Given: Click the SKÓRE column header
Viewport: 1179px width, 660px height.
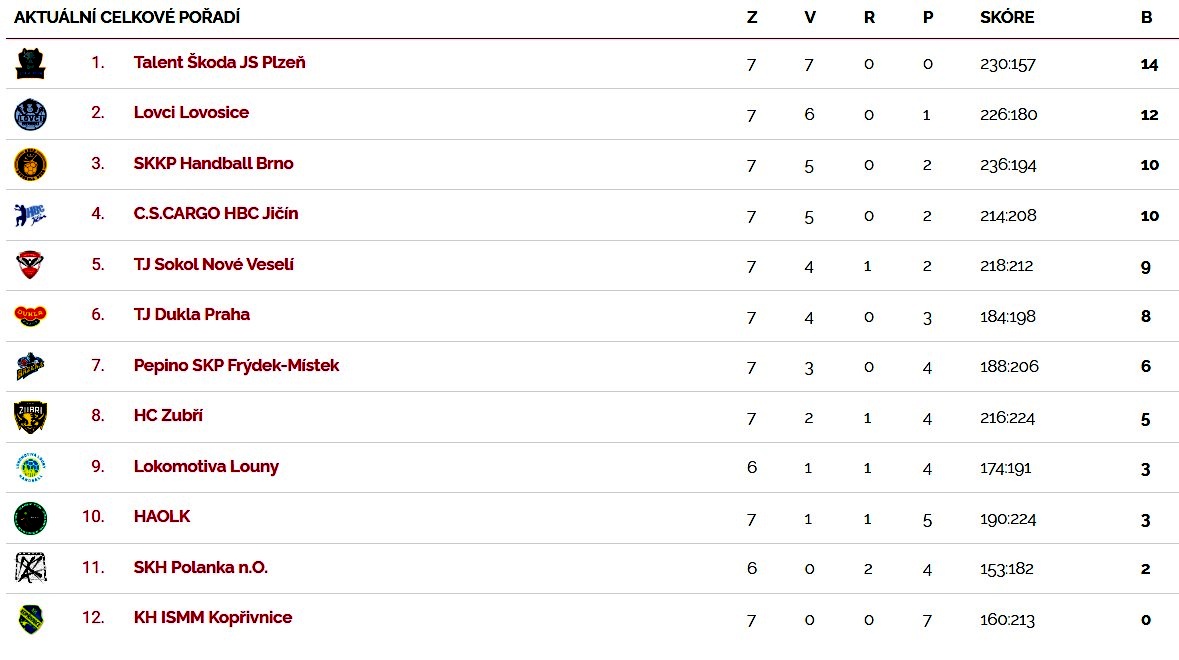Looking at the screenshot, I should pyautogui.click(x=1007, y=17).
